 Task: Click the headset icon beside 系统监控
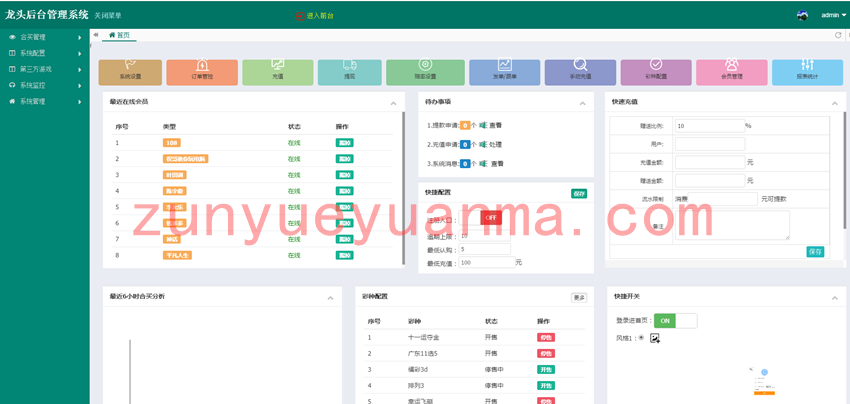(x=12, y=85)
